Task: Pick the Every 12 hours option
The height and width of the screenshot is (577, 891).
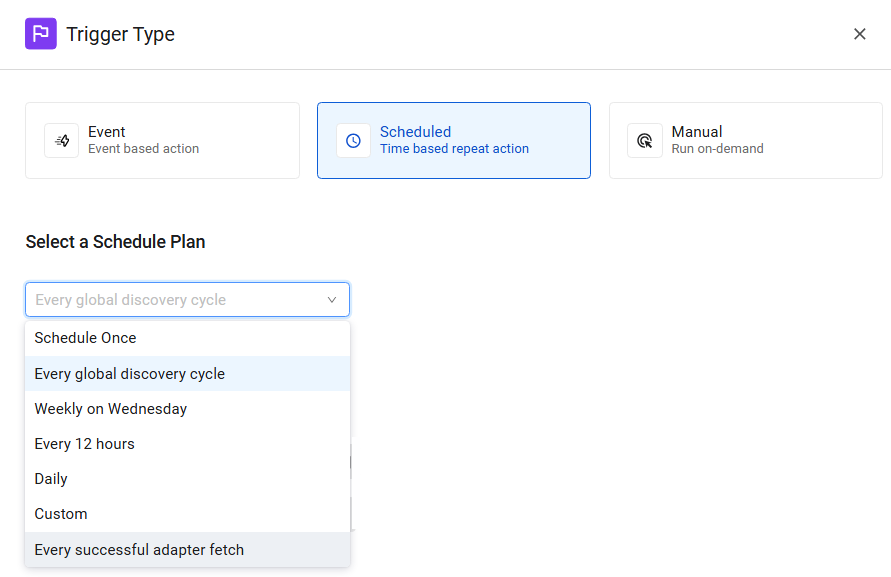Action: click(85, 444)
